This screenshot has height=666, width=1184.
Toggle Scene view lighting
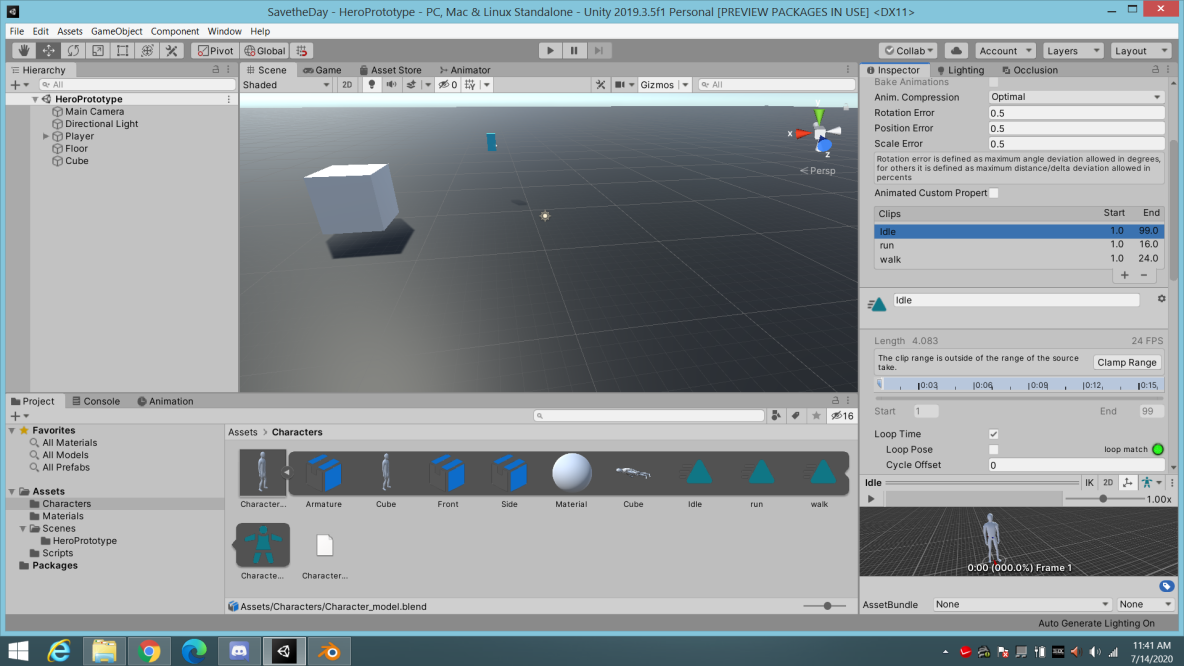point(371,84)
